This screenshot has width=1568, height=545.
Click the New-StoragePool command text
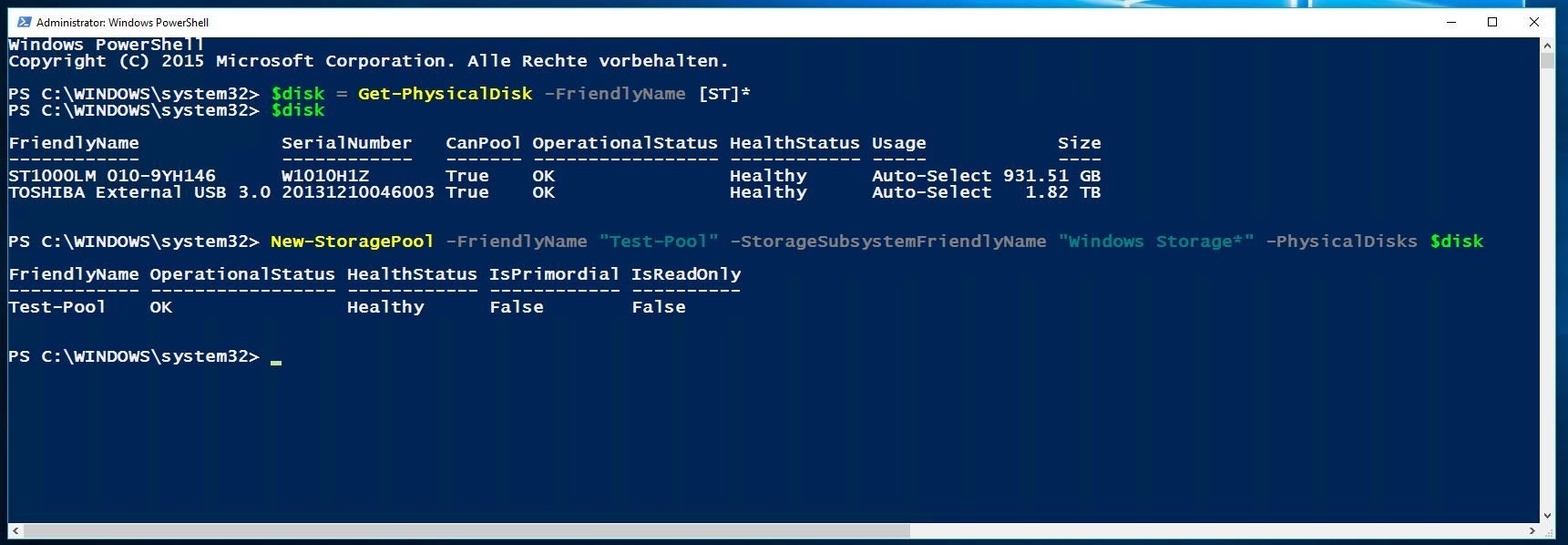click(352, 242)
